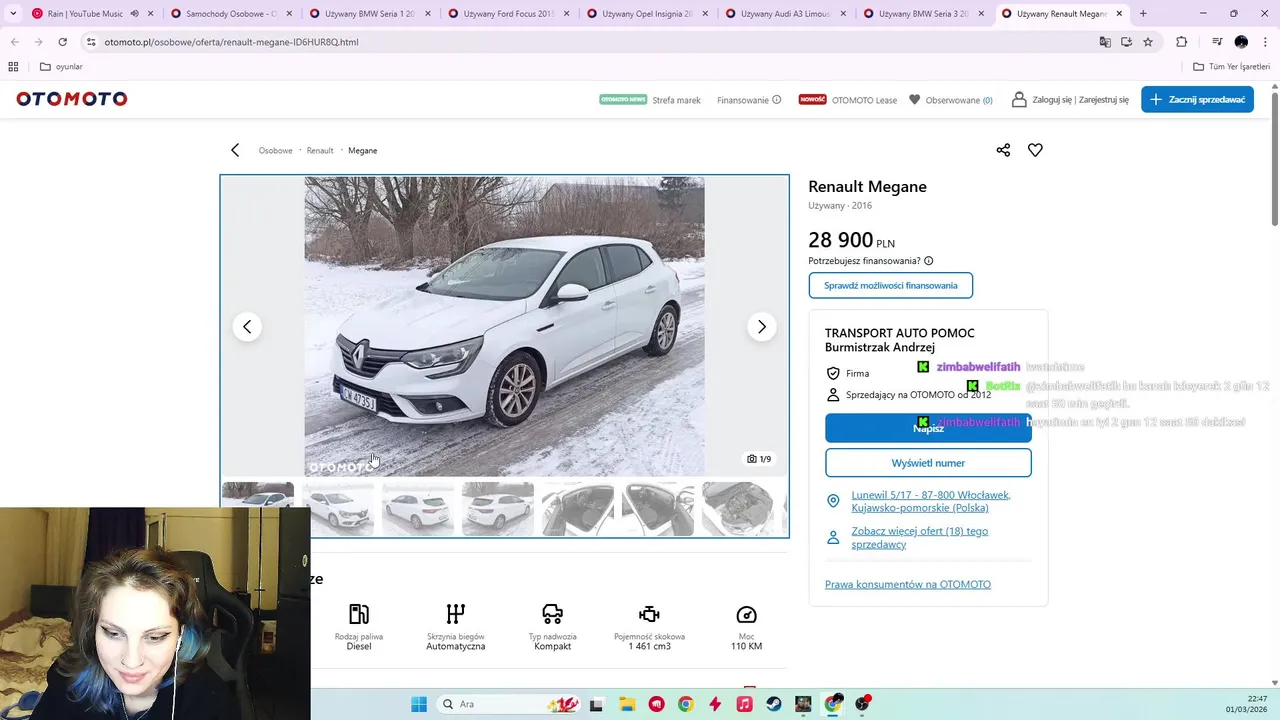Screen dimensions: 1280x720
Task: Open the Windows Start menu
Action: coord(419,704)
